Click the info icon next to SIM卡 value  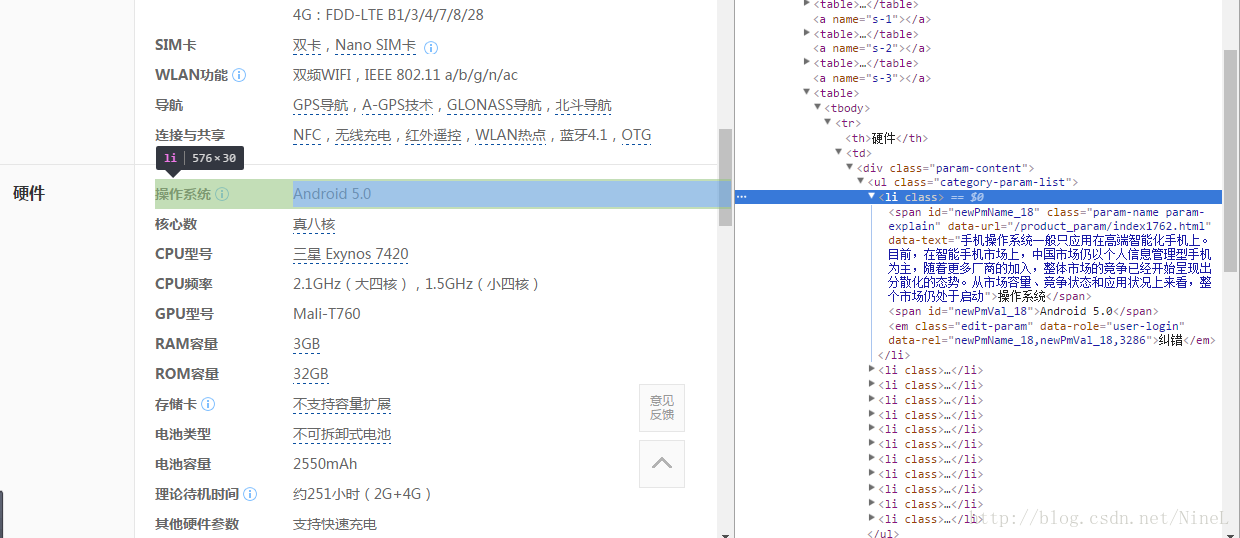pos(431,47)
